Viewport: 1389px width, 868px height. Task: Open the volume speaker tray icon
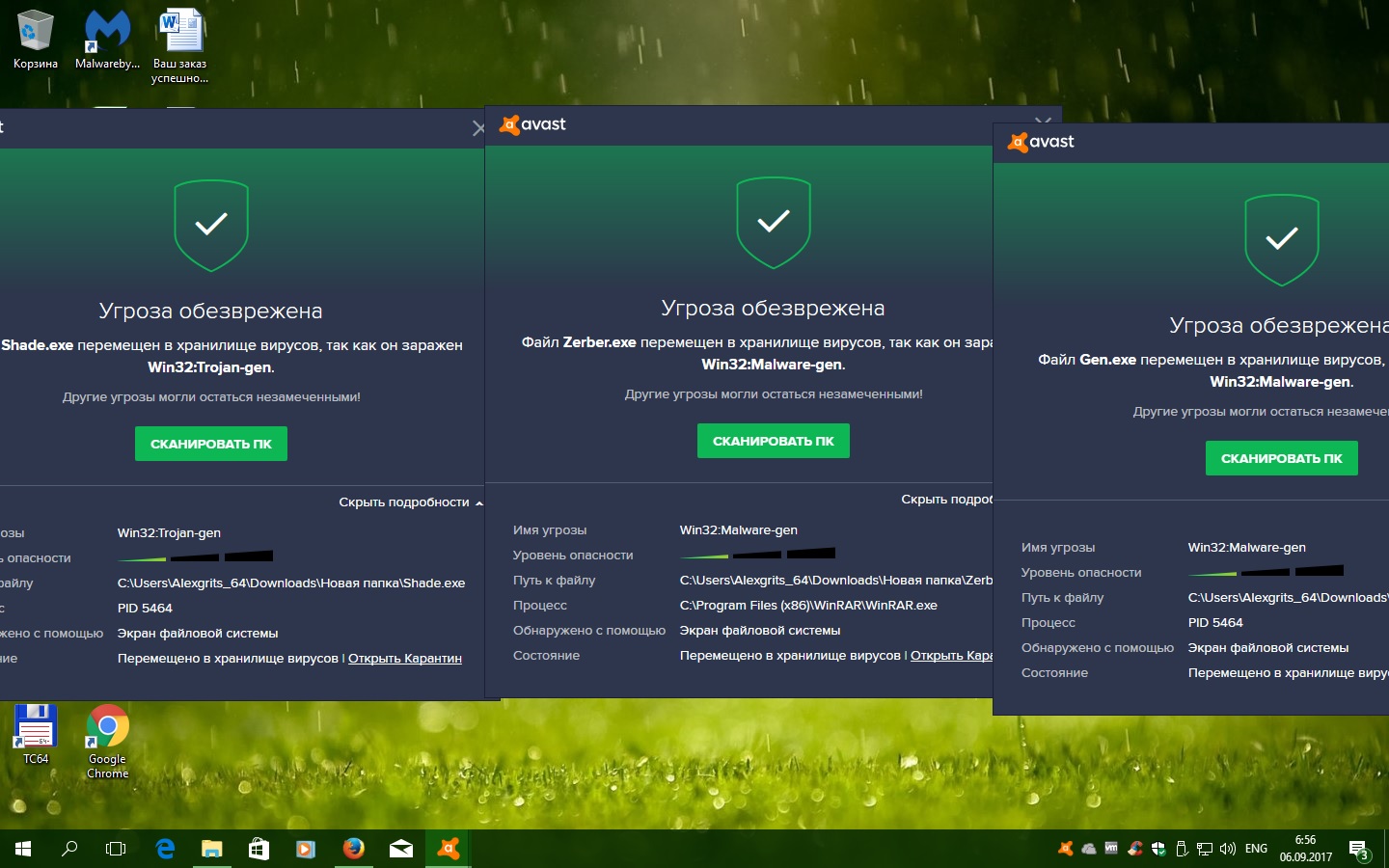[x=1228, y=849]
